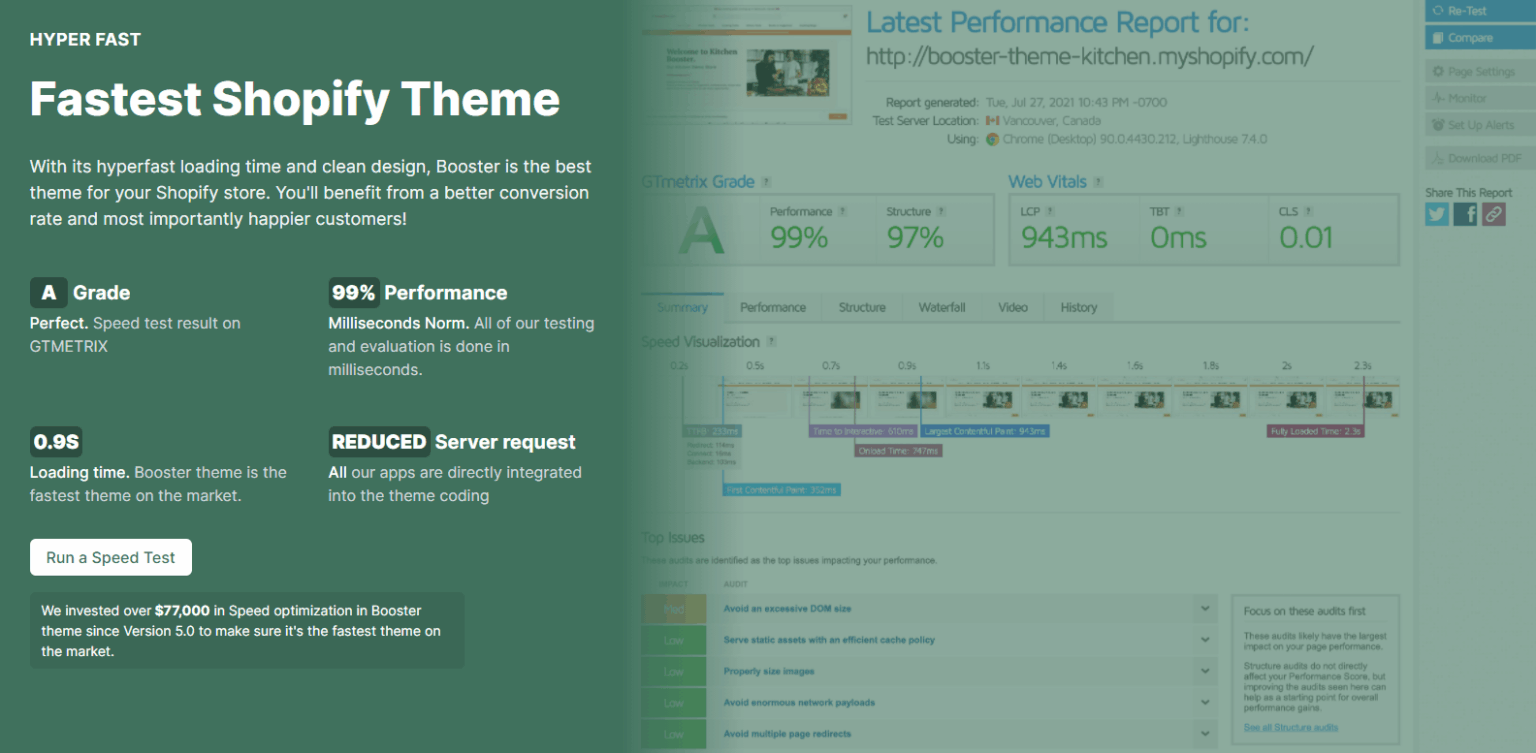Share the report via the Facebook icon
Image resolution: width=1536 pixels, height=753 pixels.
pos(1464,213)
